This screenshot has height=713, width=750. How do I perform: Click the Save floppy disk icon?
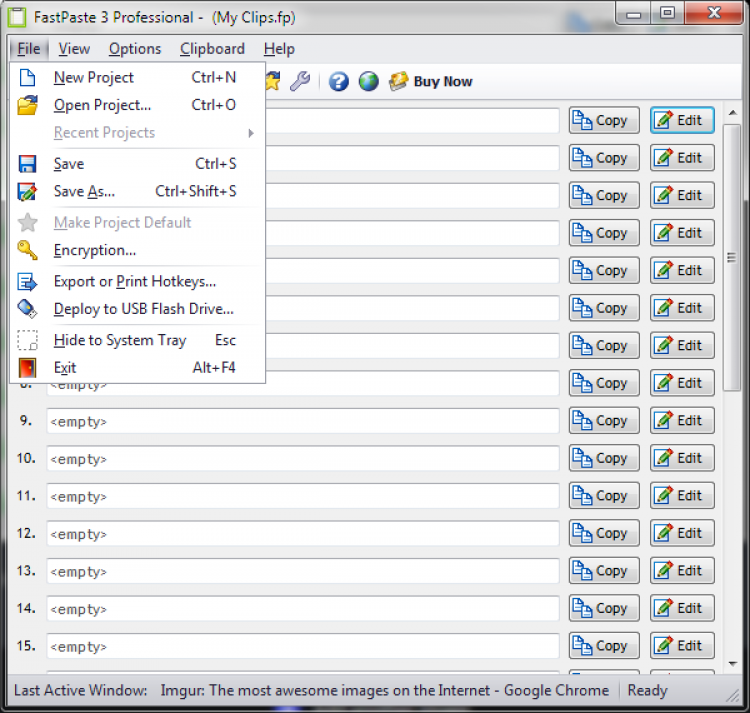[x=27, y=164]
